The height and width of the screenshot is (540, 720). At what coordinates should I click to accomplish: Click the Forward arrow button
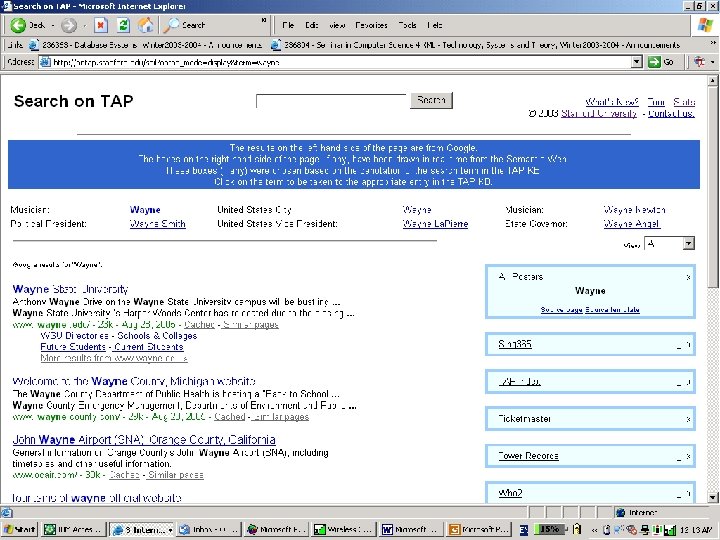pyautogui.click(x=68, y=25)
